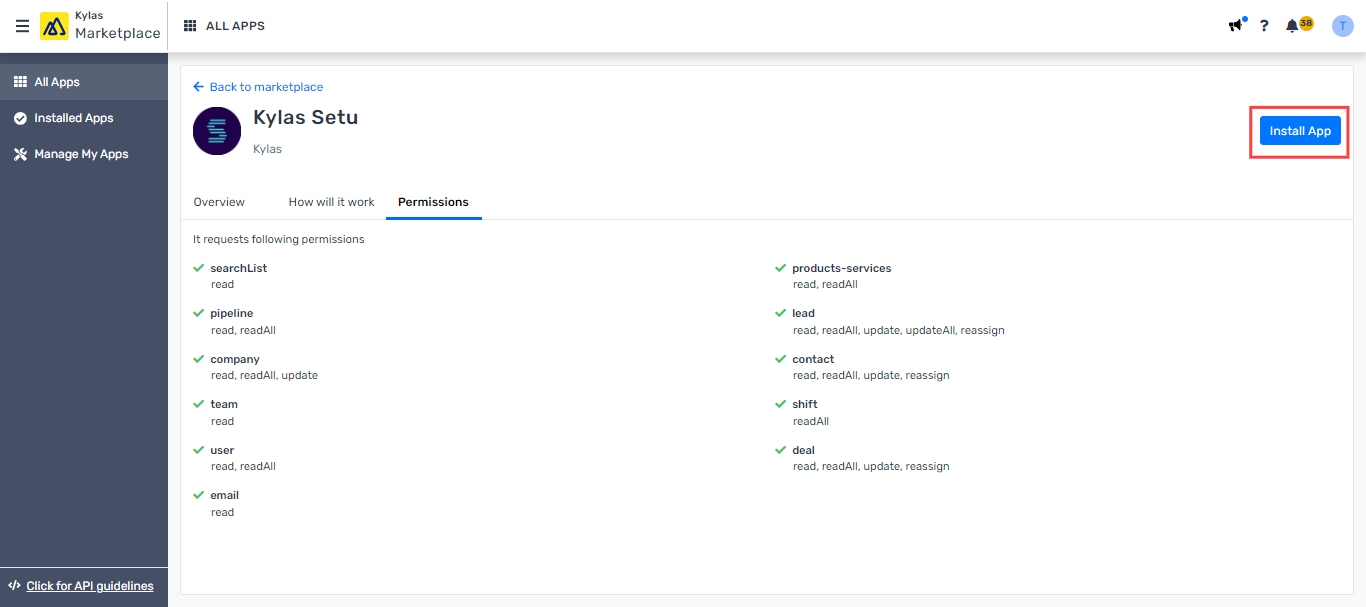Open notifications bell icon

pos(1292,26)
